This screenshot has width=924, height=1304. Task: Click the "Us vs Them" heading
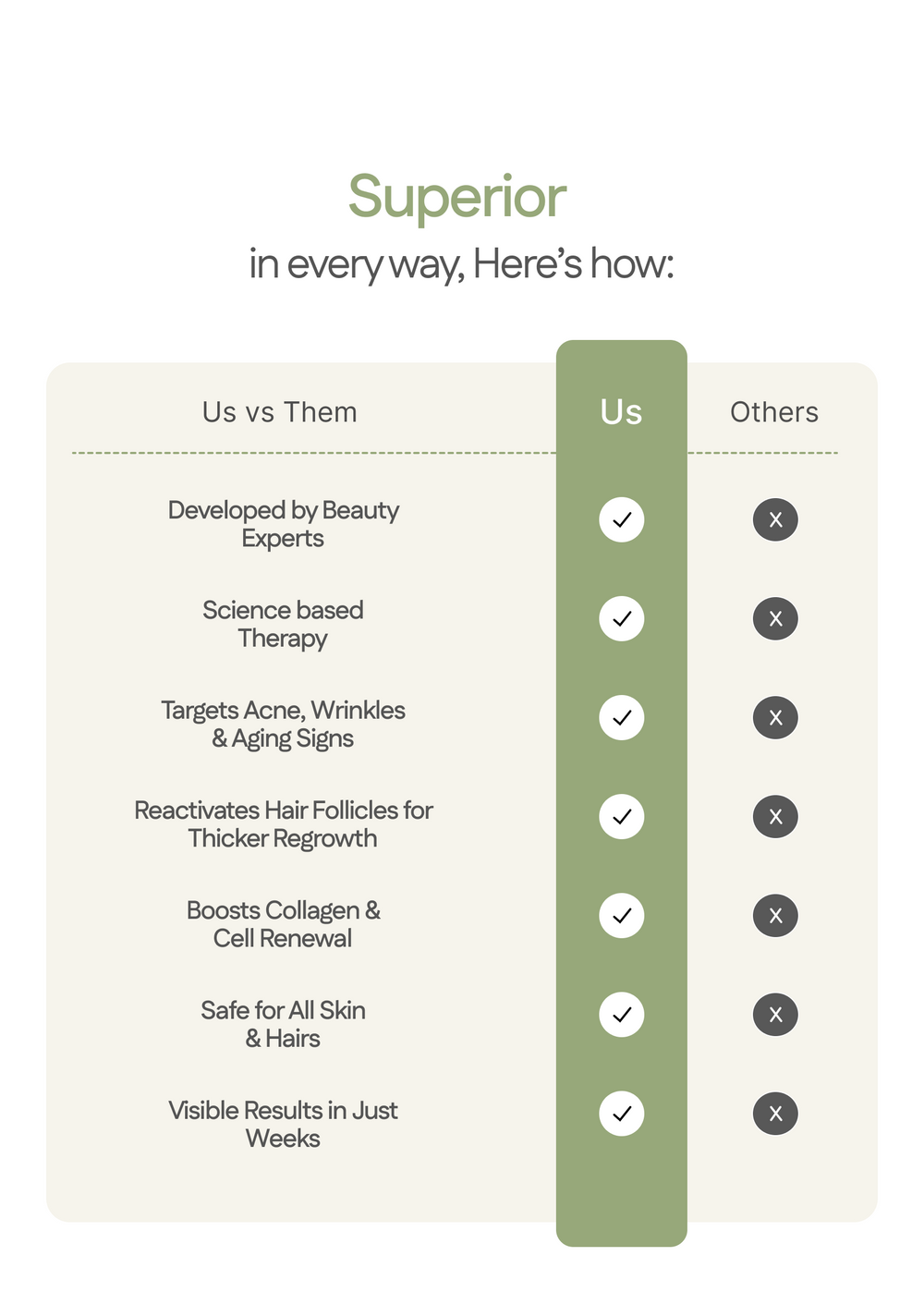tap(280, 412)
